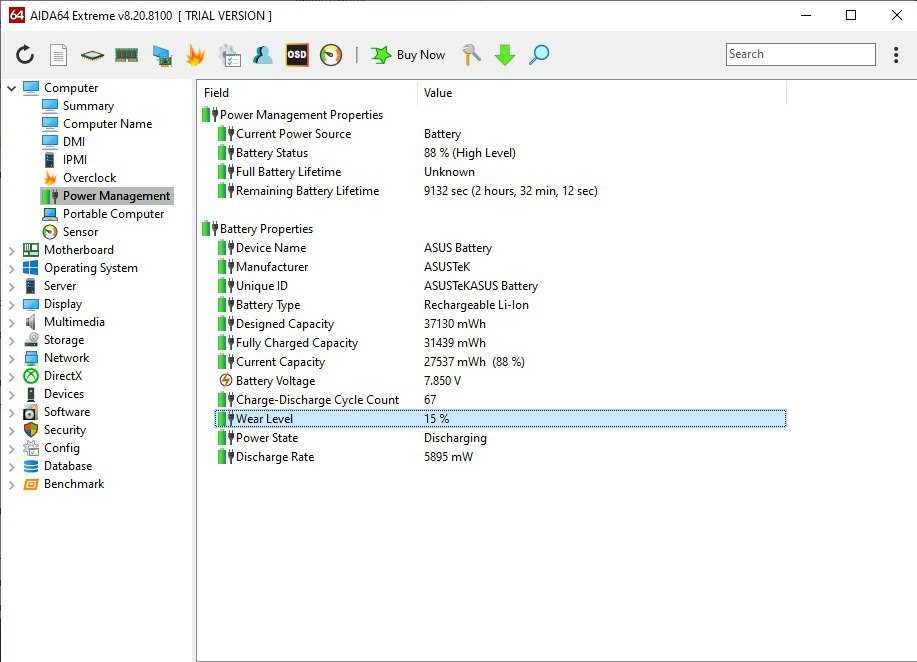Open the Report page icon

point(58,55)
